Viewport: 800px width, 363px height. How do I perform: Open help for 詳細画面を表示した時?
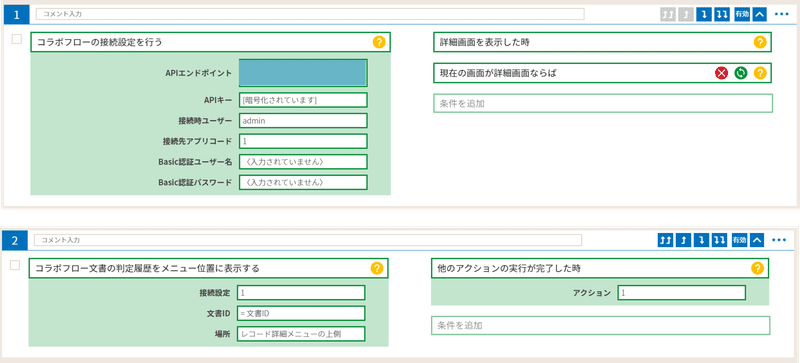[x=760, y=42]
